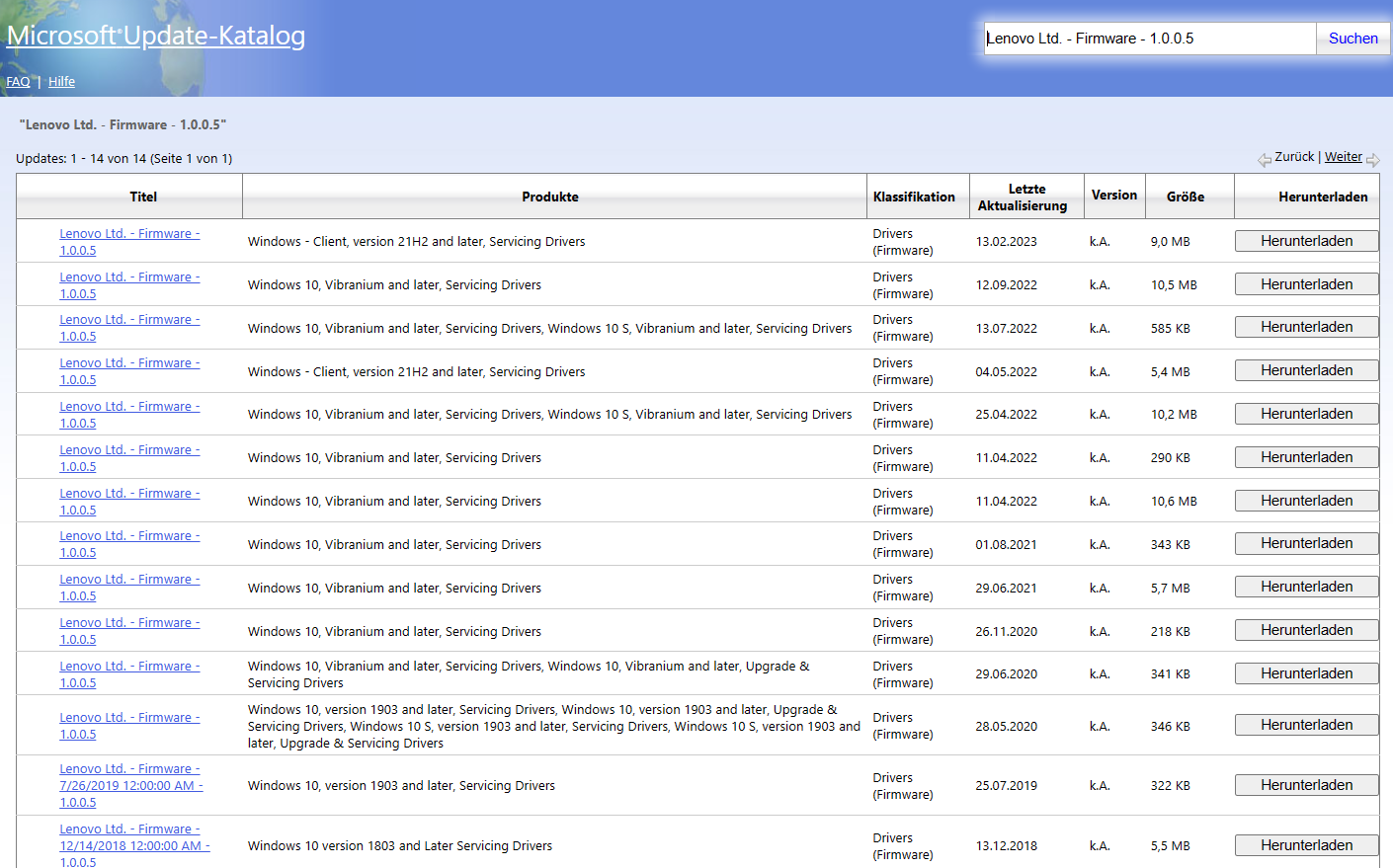This screenshot has height=868, width=1393.
Task: Click the search input field
Action: click(1149, 39)
